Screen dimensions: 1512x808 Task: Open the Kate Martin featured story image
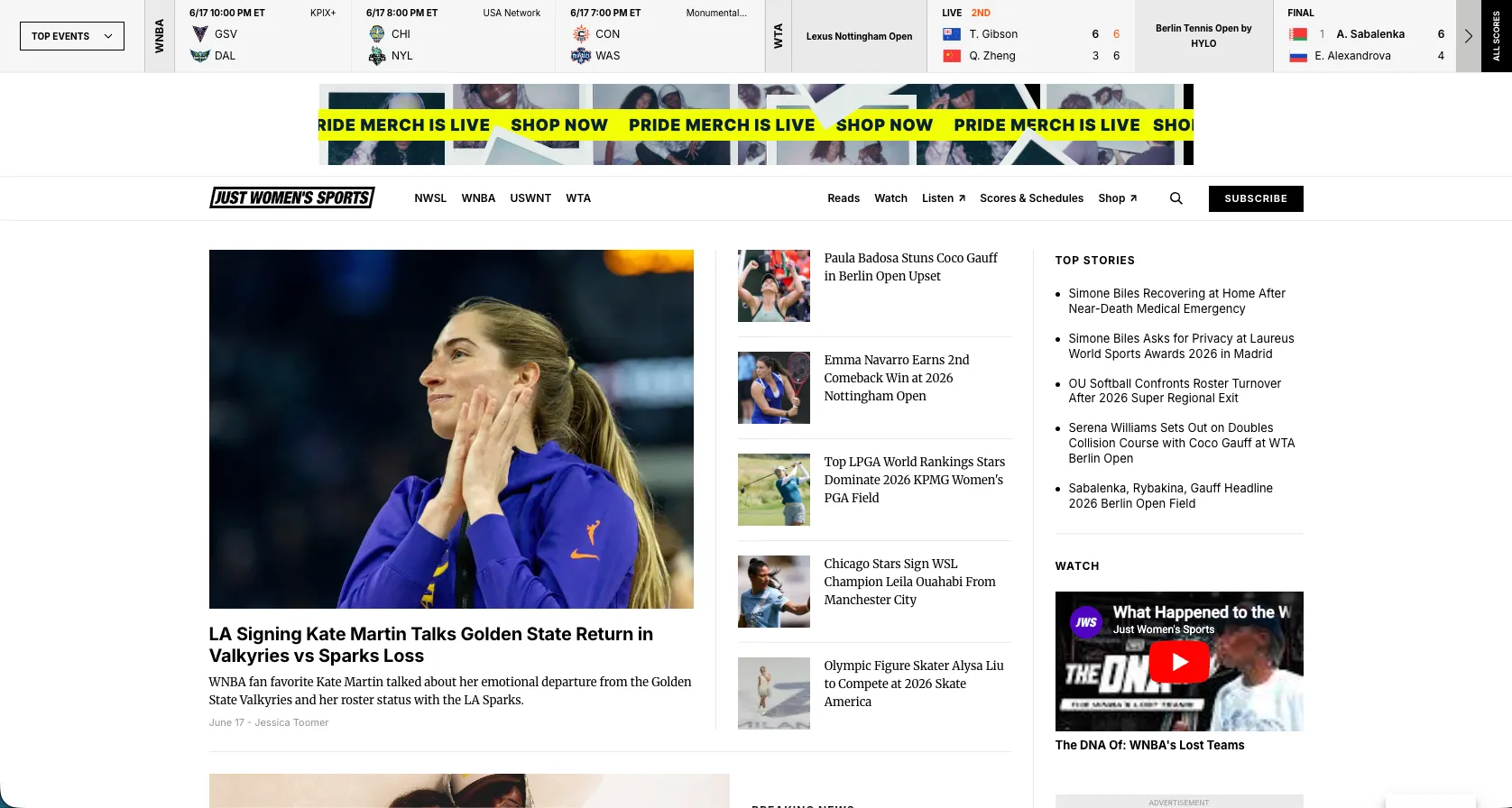[x=451, y=429]
